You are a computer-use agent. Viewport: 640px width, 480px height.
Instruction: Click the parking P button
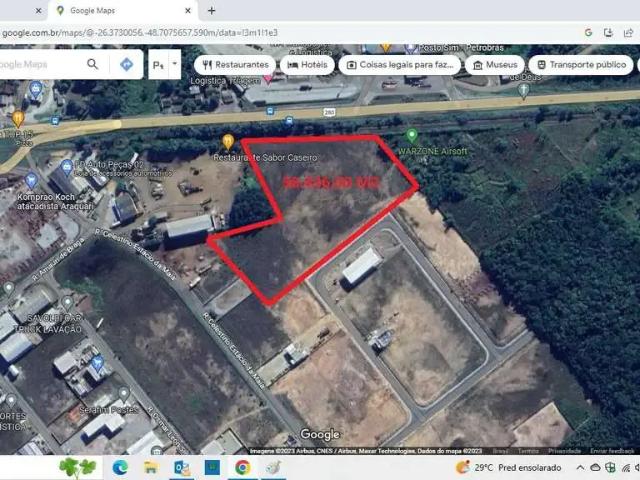click(x=158, y=64)
